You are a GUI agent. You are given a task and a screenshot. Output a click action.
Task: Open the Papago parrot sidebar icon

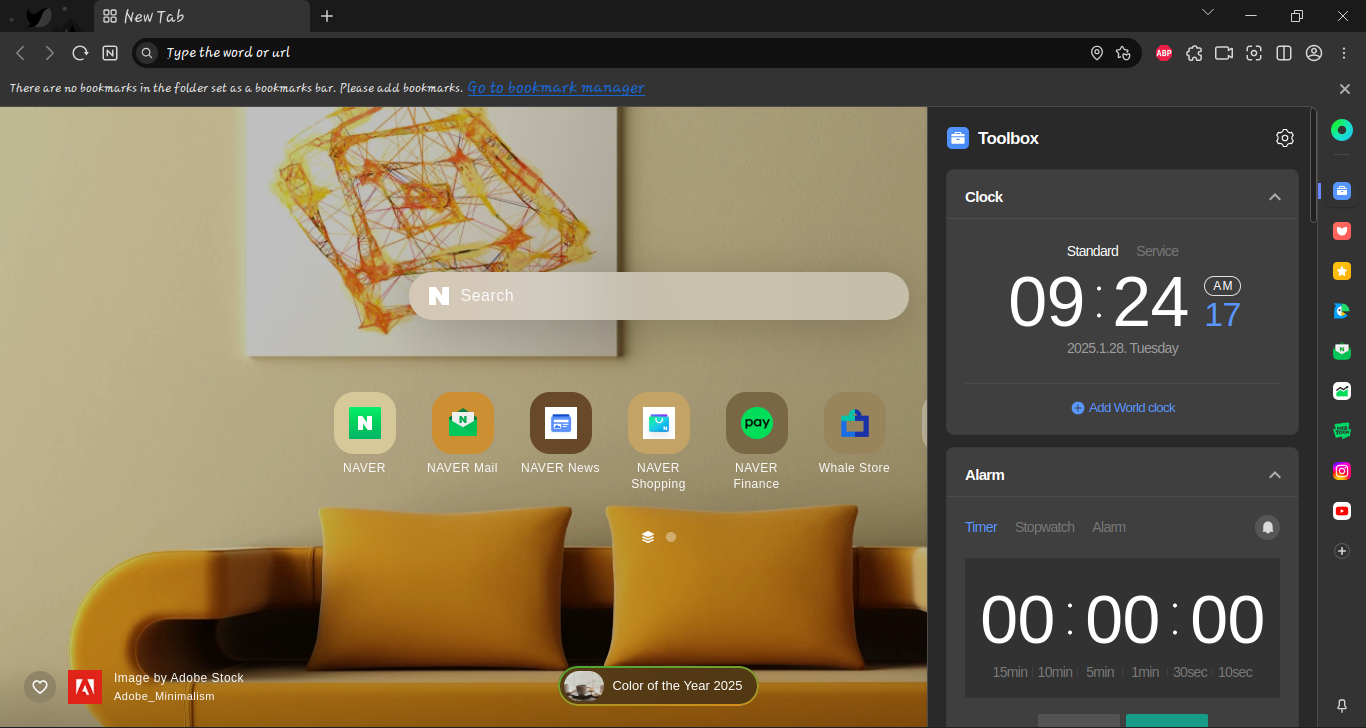pyautogui.click(x=1342, y=311)
